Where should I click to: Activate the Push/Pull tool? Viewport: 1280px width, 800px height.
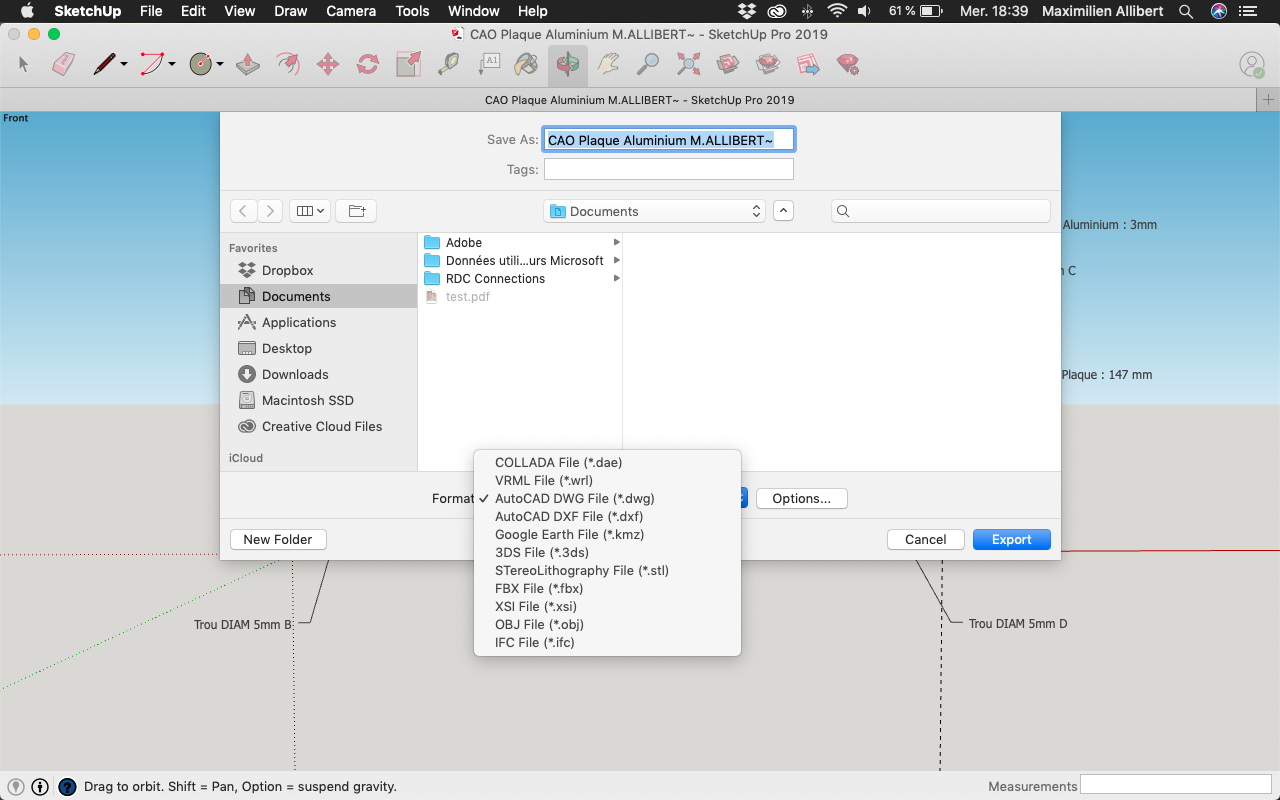248,65
